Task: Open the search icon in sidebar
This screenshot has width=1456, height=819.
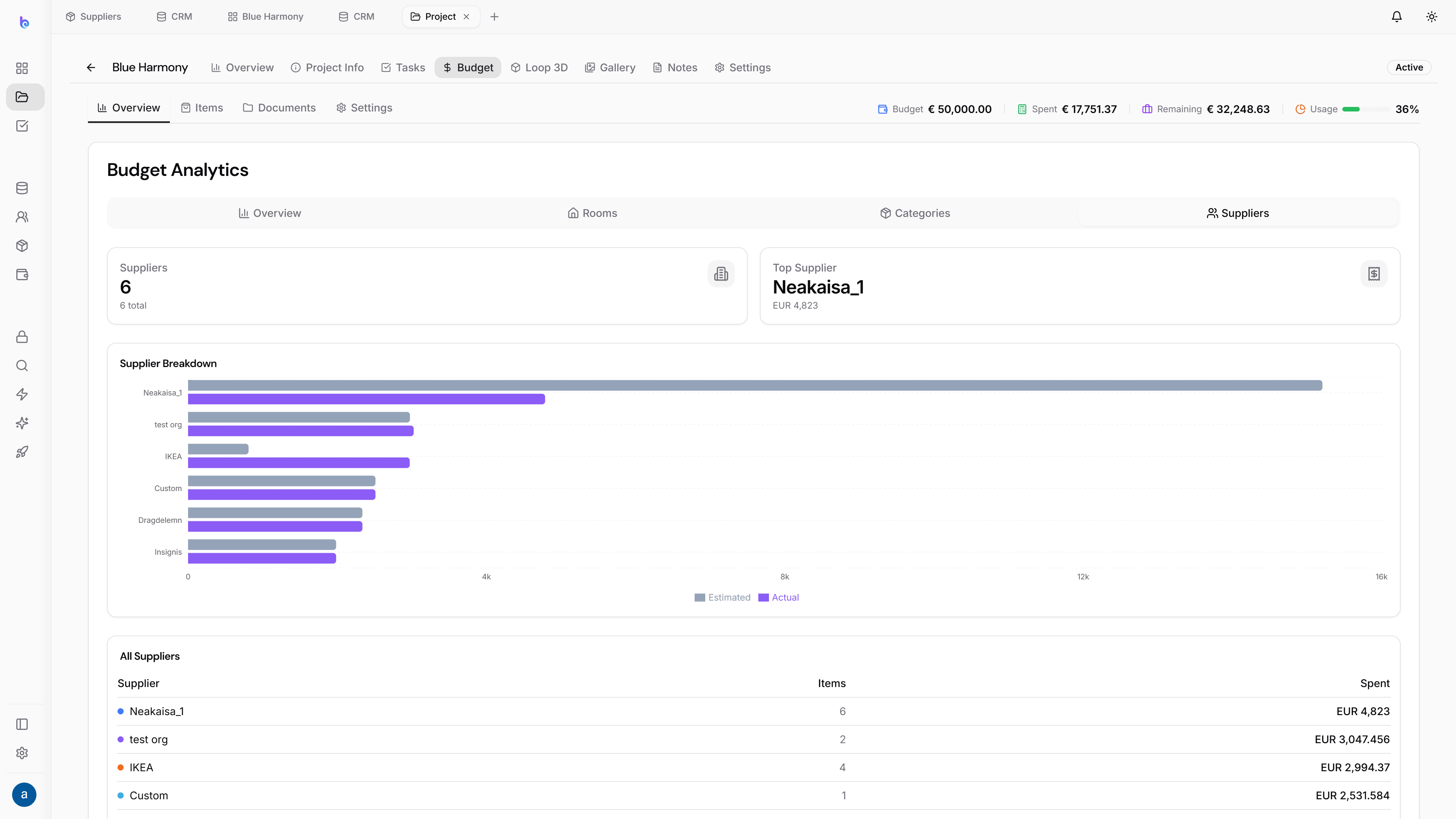Action: tap(22, 365)
